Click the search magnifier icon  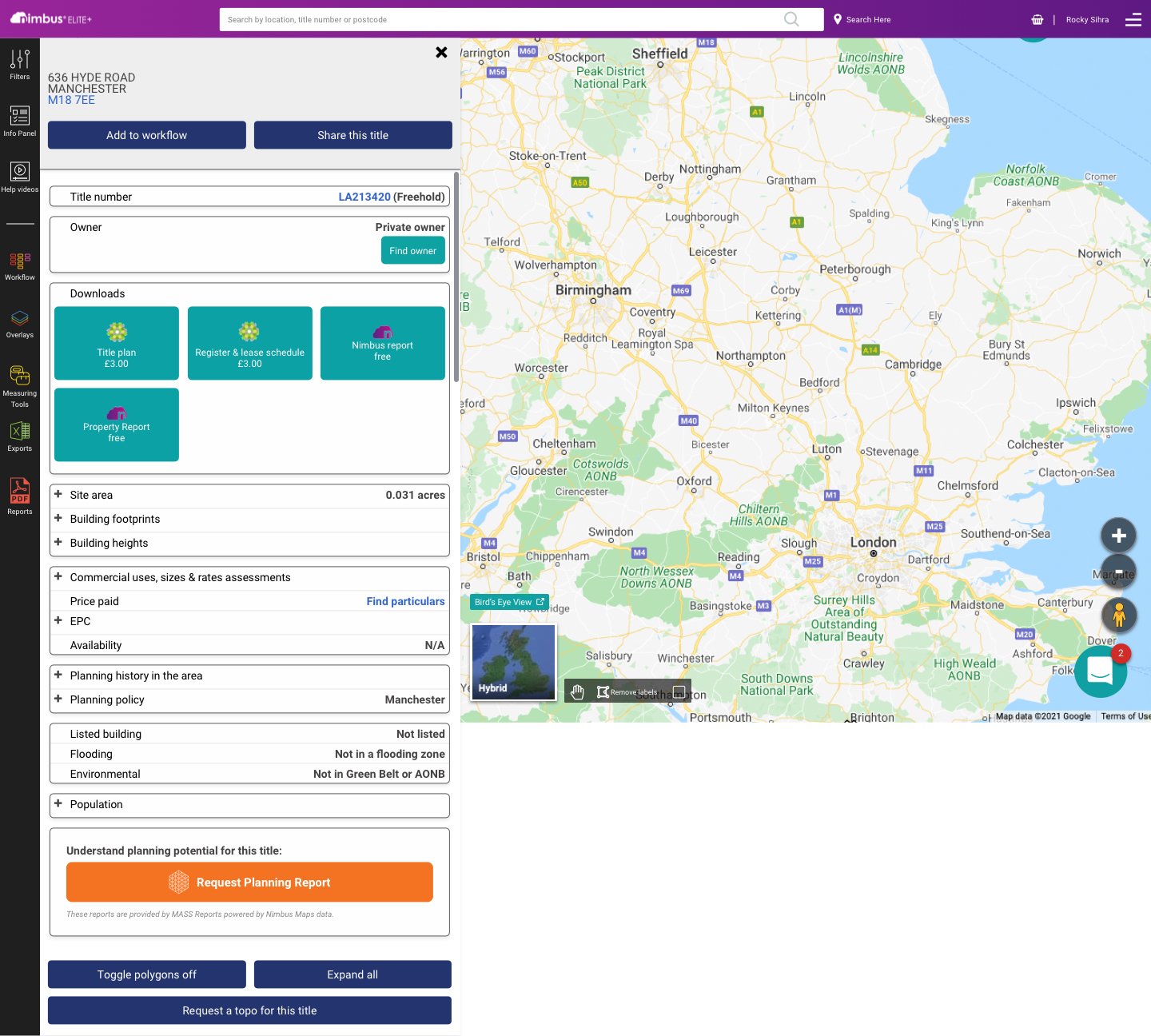coord(791,19)
